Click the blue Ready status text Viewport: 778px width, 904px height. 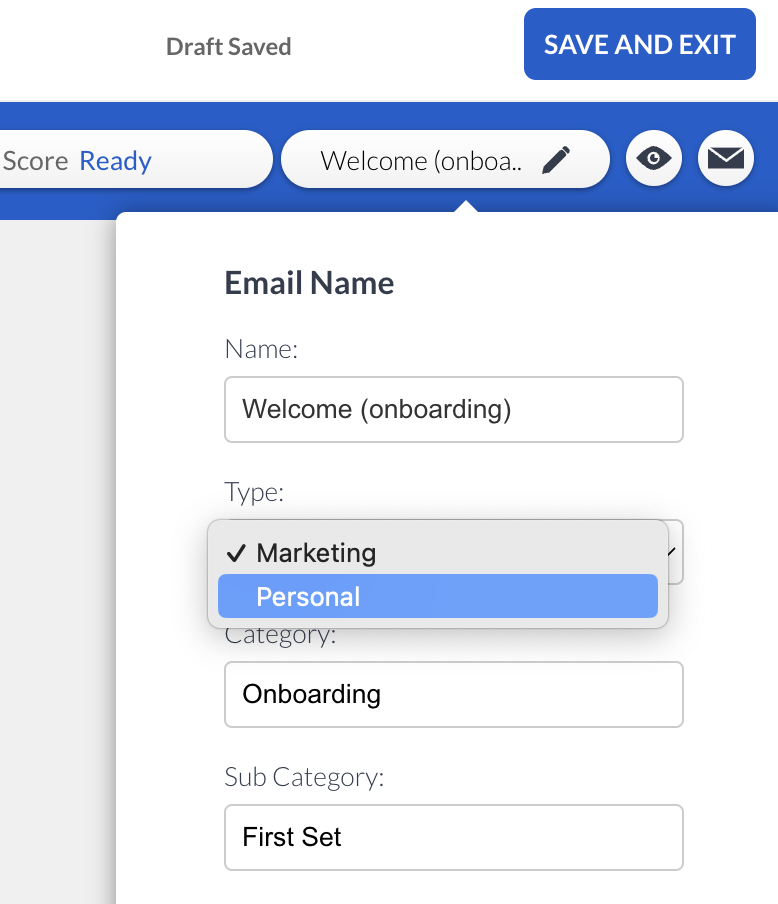tap(116, 161)
